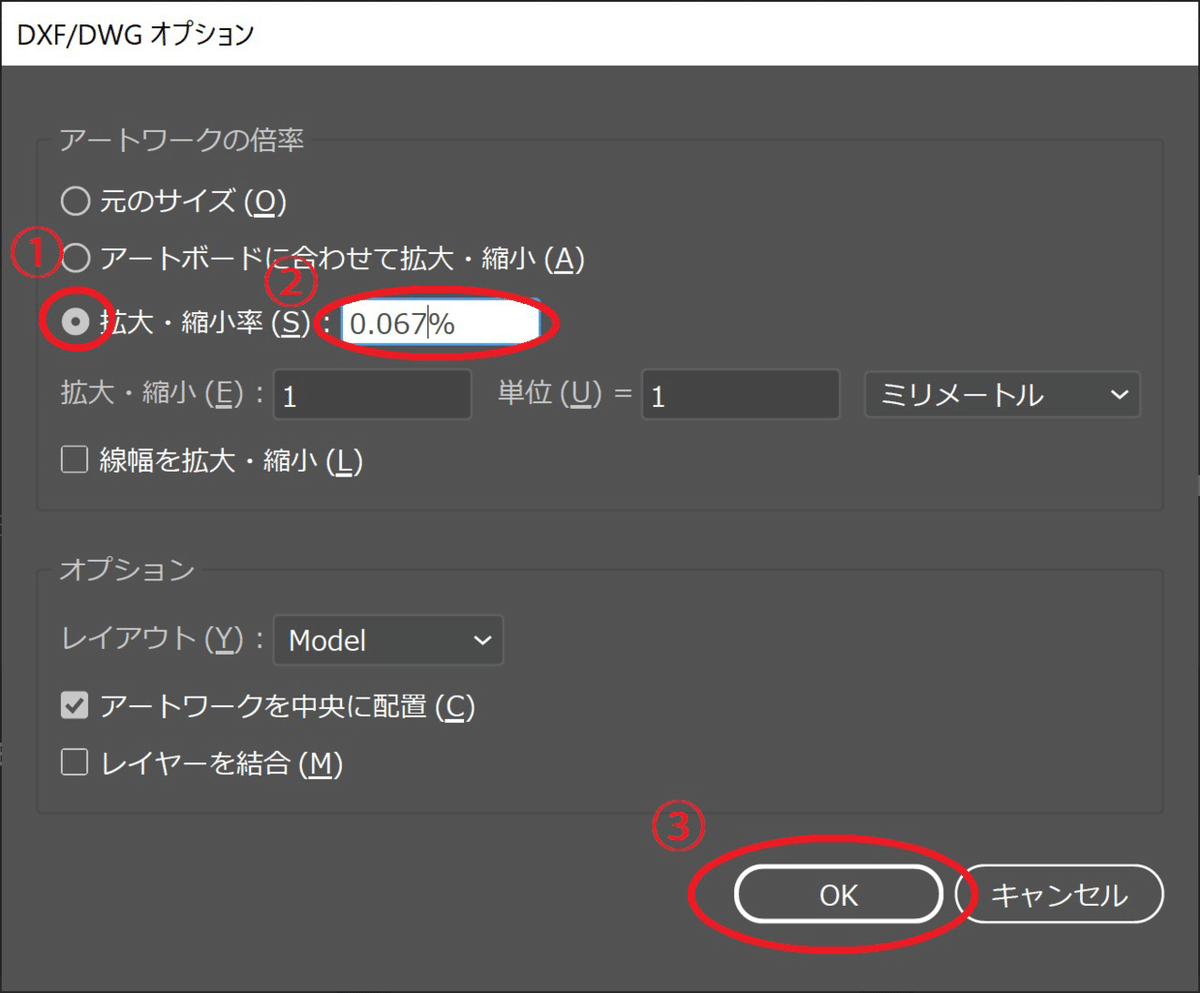The height and width of the screenshot is (993, 1200).
Task: Click the OK button
Action: click(x=837, y=895)
